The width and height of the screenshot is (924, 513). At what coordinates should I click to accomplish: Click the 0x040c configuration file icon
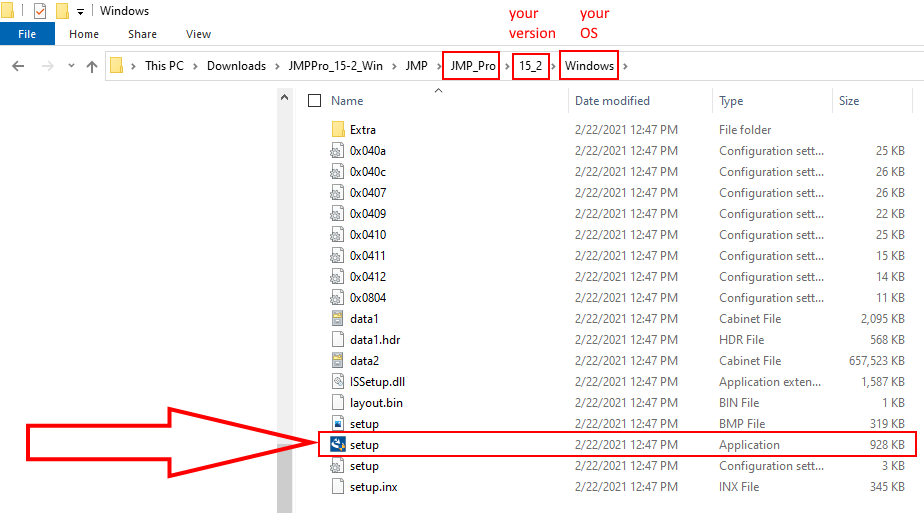click(338, 172)
